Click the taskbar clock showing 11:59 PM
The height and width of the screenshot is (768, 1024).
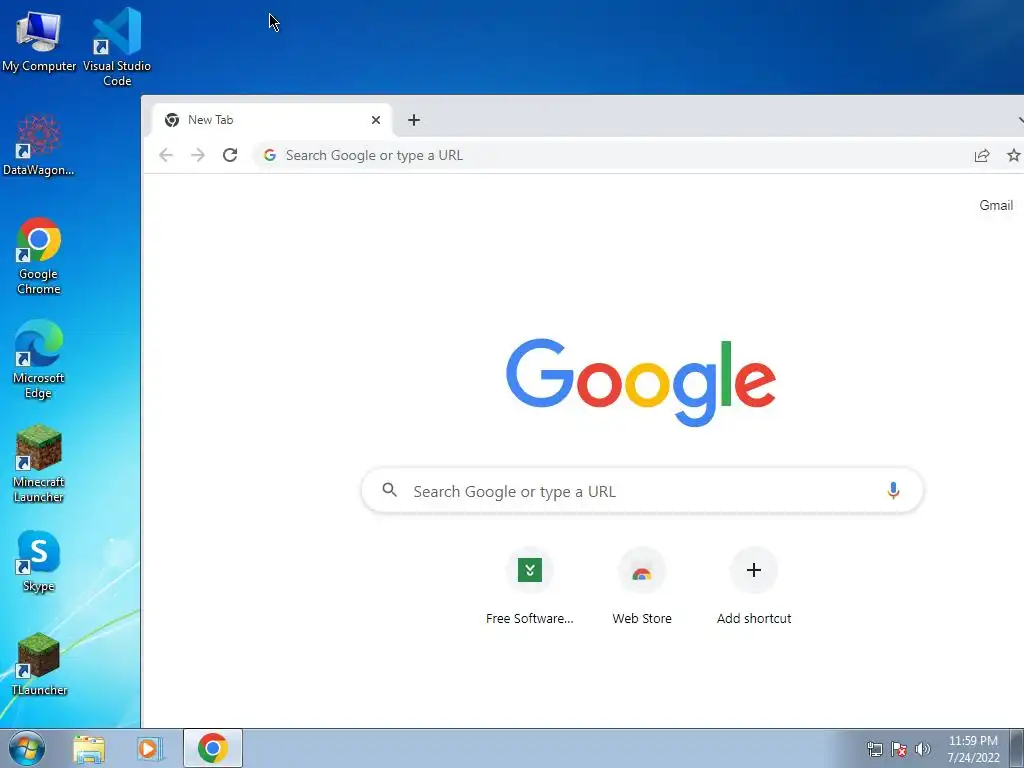pyautogui.click(x=973, y=749)
